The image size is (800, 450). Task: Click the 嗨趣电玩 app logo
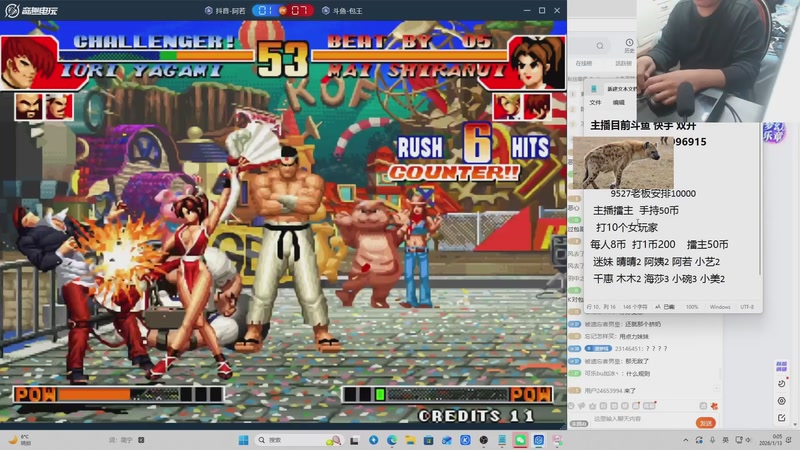pyautogui.click(x=31, y=10)
